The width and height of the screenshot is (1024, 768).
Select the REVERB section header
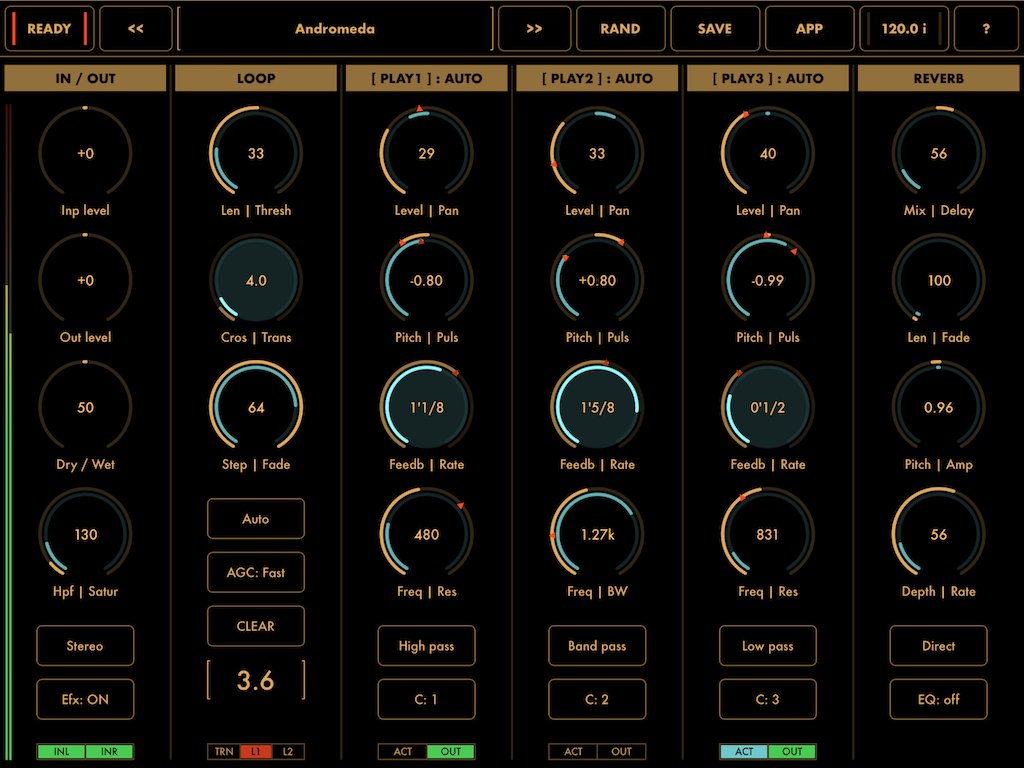[x=938, y=78]
